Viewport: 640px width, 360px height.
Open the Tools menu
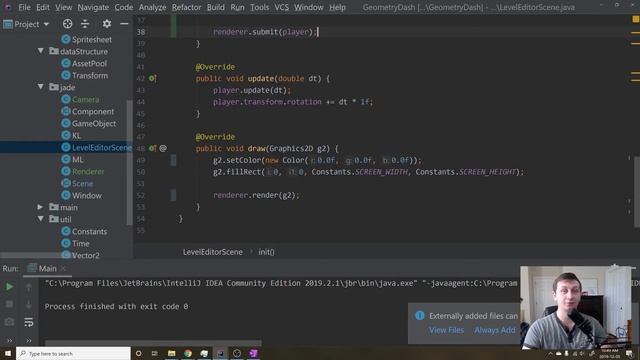click(x=259, y=7)
